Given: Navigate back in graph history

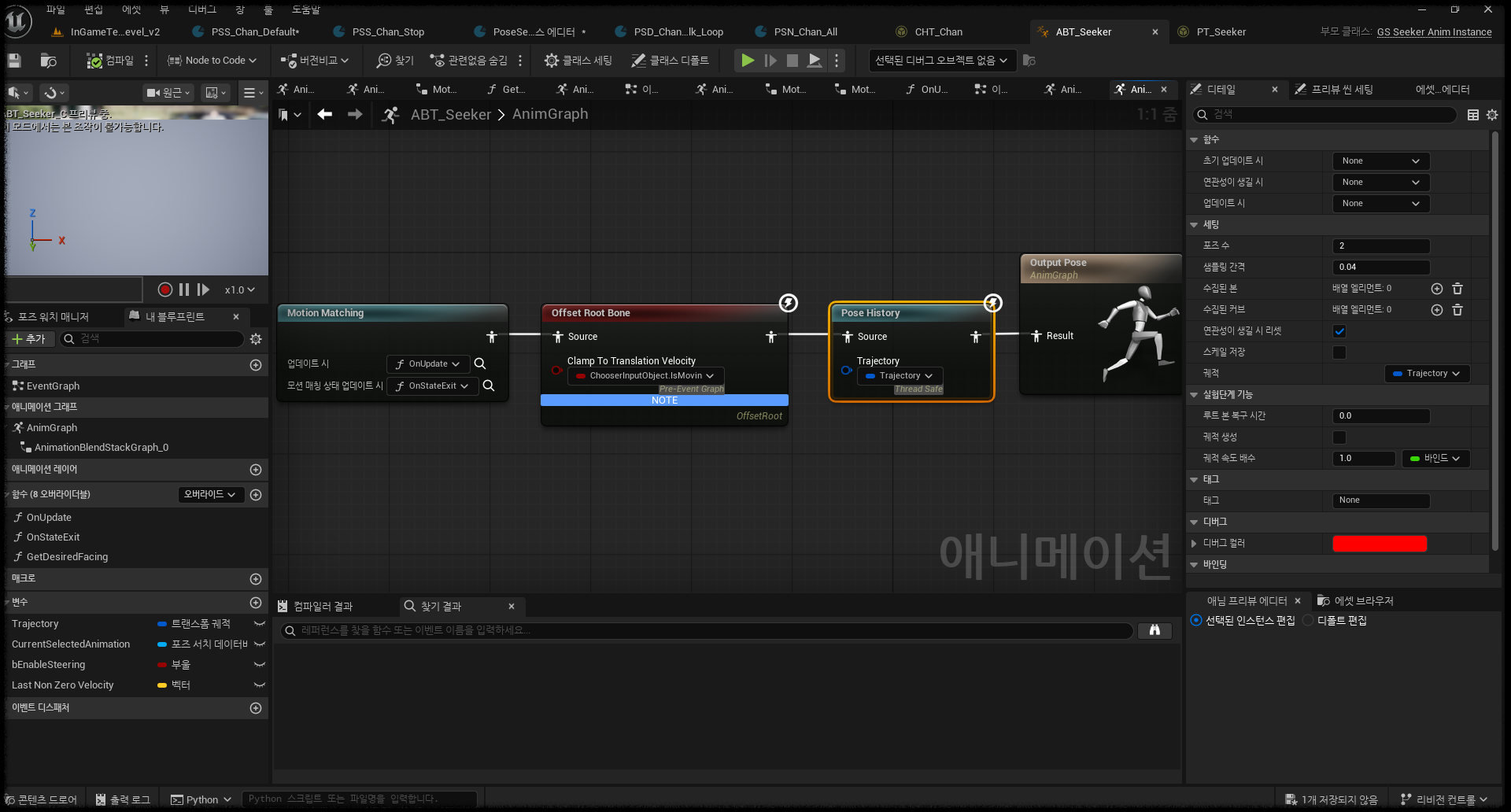Looking at the screenshot, I should (x=324, y=115).
